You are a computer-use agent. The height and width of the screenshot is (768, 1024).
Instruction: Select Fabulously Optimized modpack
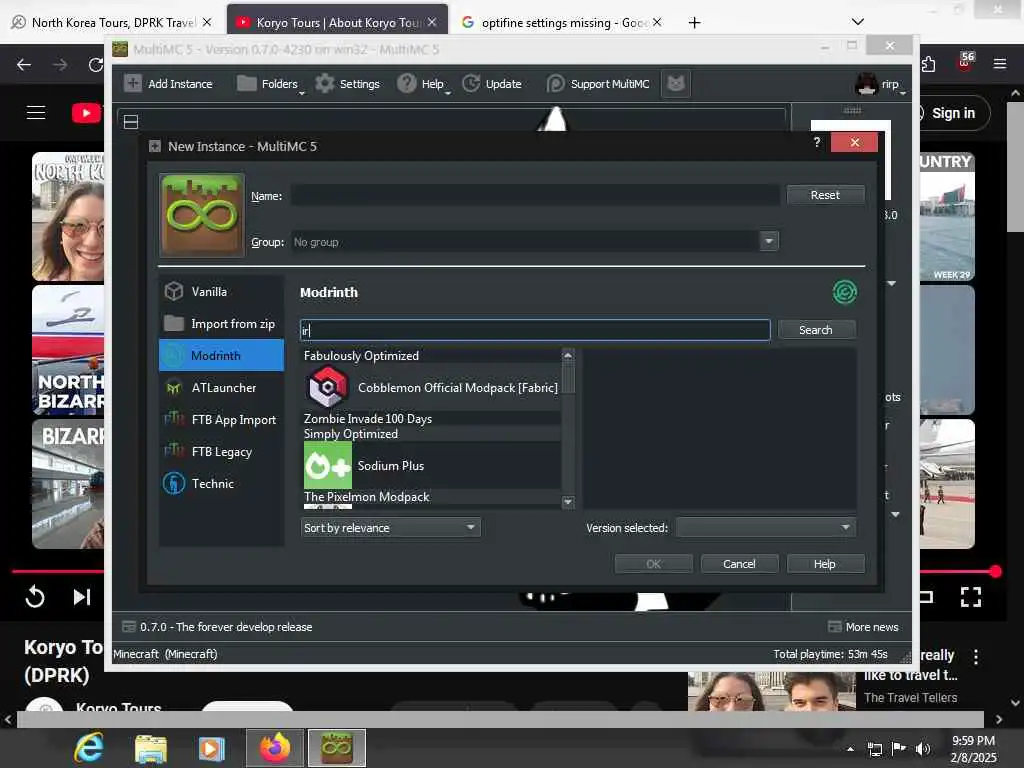[x=431, y=355]
